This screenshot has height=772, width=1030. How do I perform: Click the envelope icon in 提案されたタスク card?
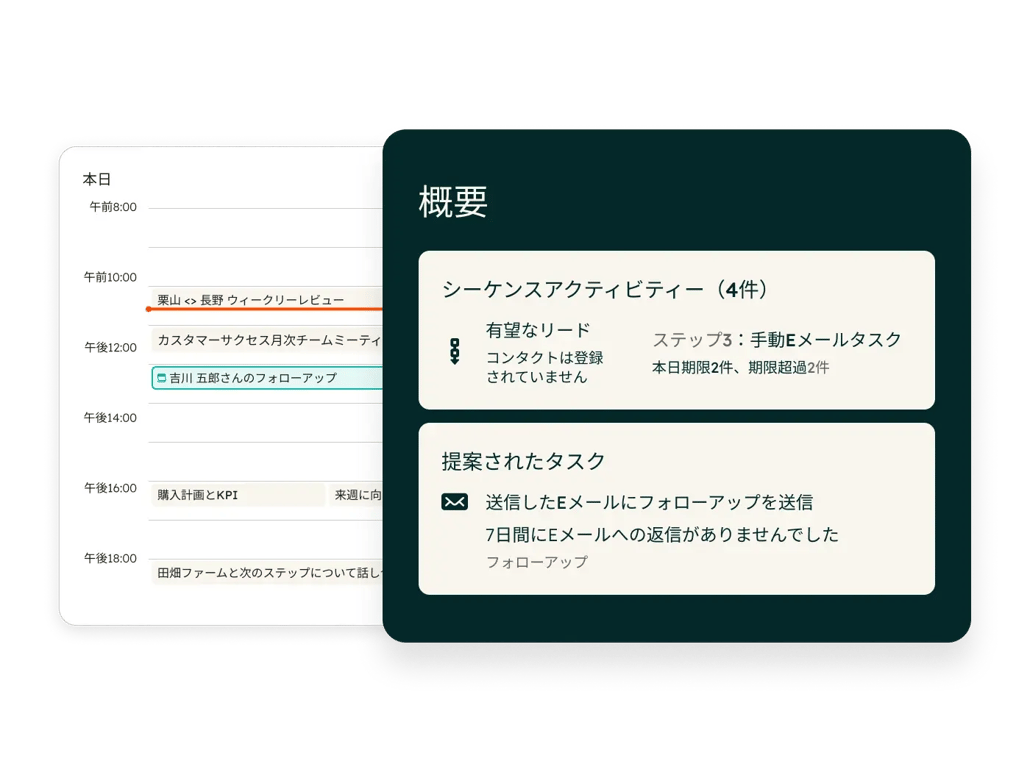coord(455,502)
